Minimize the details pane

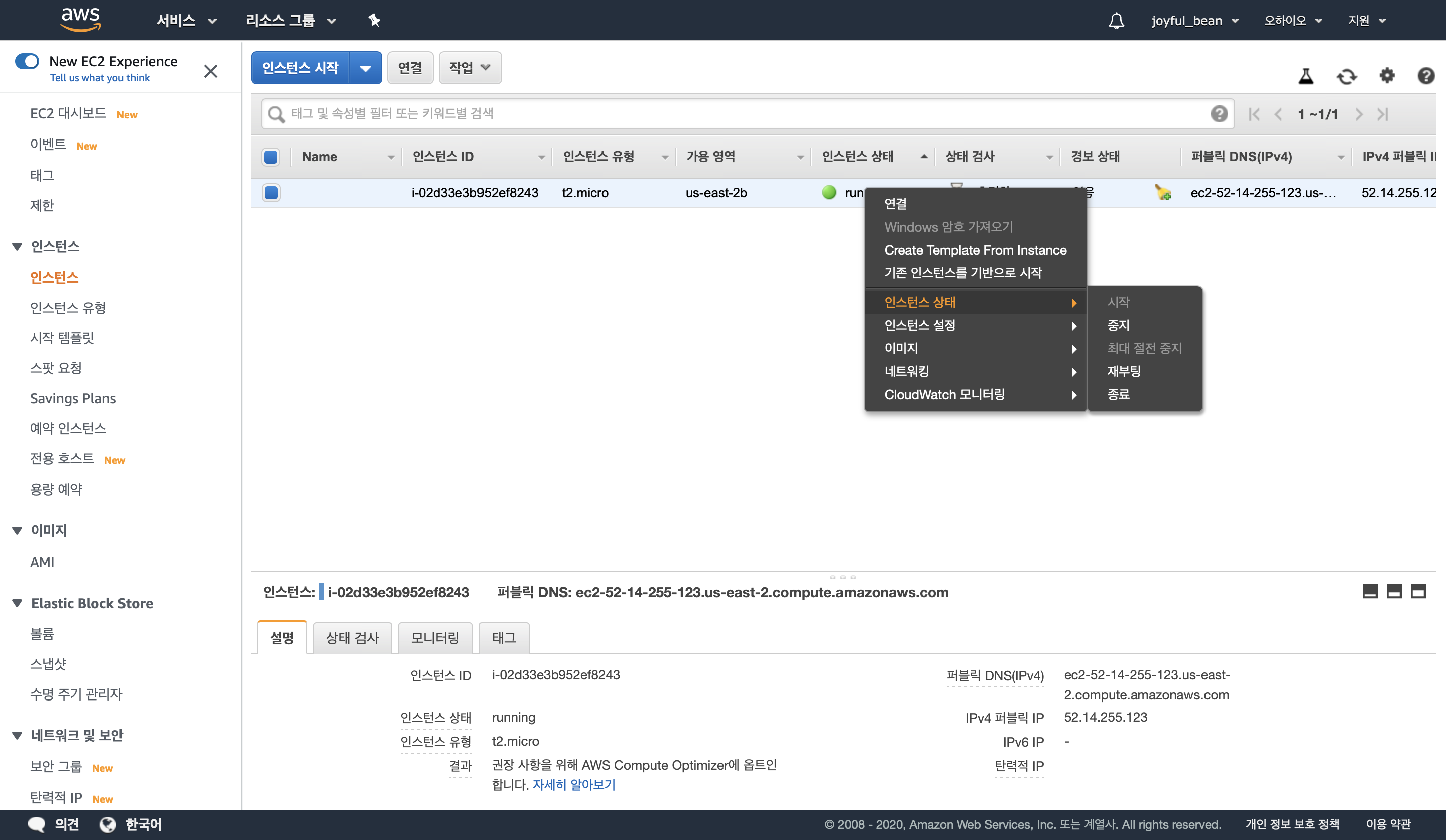[x=1370, y=591]
